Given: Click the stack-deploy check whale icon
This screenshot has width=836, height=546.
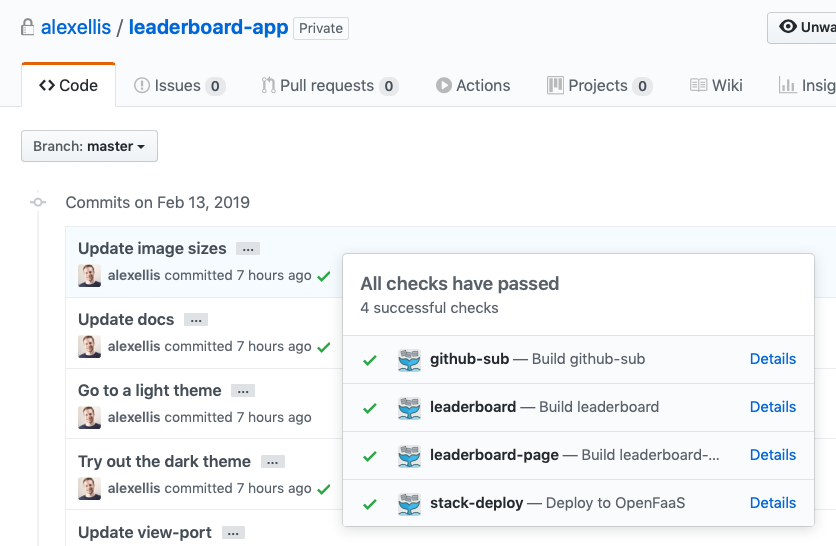Looking at the screenshot, I should pyautogui.click(x=408, y=504).
